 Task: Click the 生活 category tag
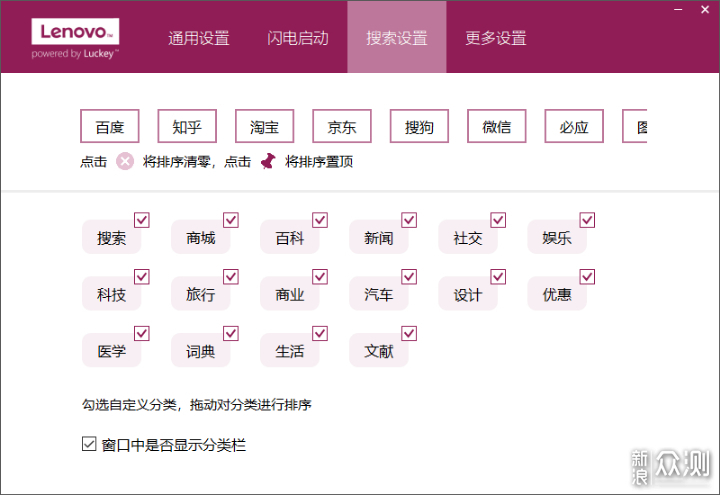(290, 351)
